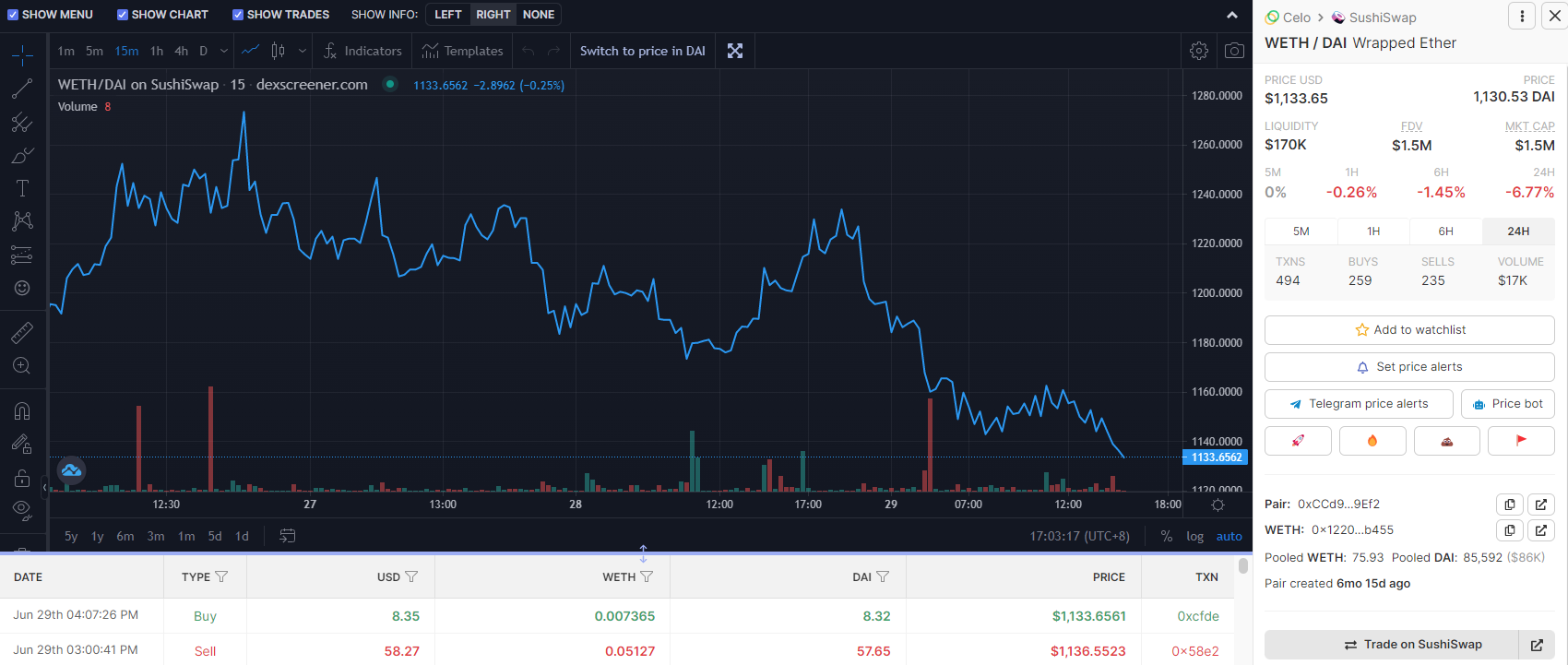Open indicator Templates menu
Image resolution: width=1568 pixels, height=665 pixels.
pyautogui.click(x=462, y=51)
